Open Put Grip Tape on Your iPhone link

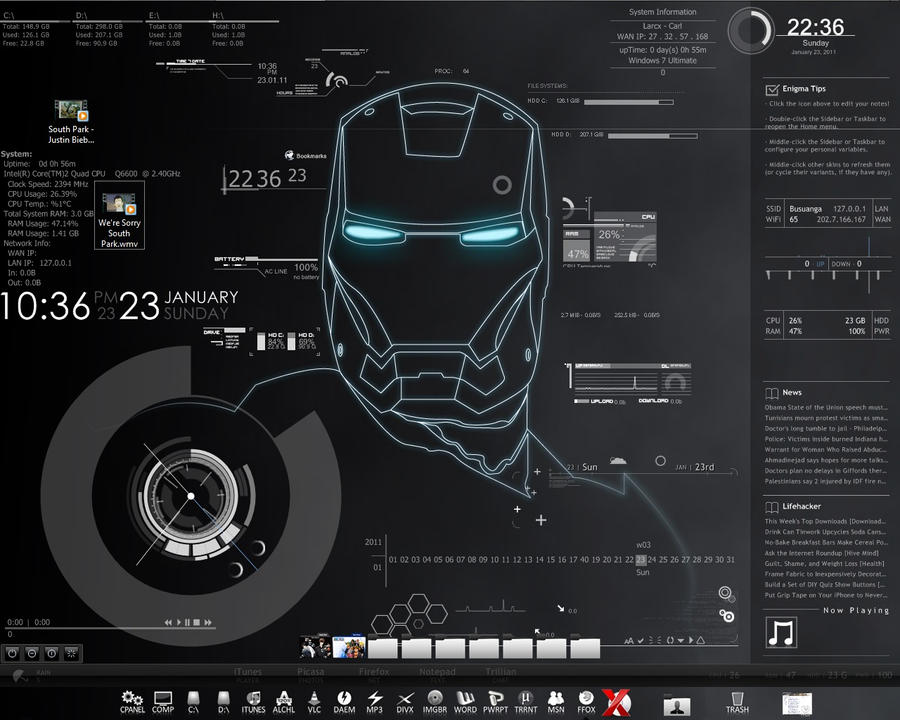tap(826, 595)
